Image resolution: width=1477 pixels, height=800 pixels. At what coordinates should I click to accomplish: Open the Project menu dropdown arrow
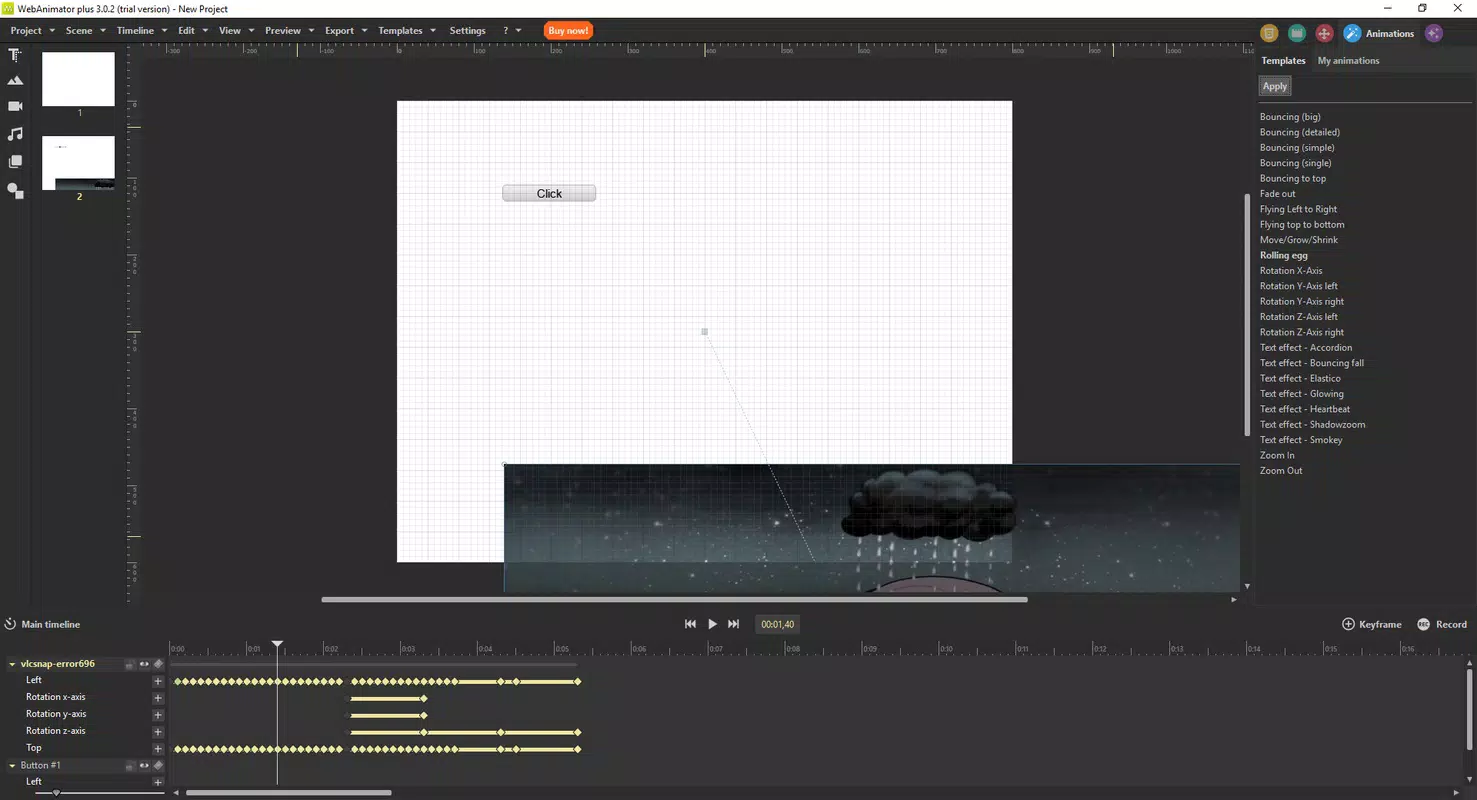point(50,31)
